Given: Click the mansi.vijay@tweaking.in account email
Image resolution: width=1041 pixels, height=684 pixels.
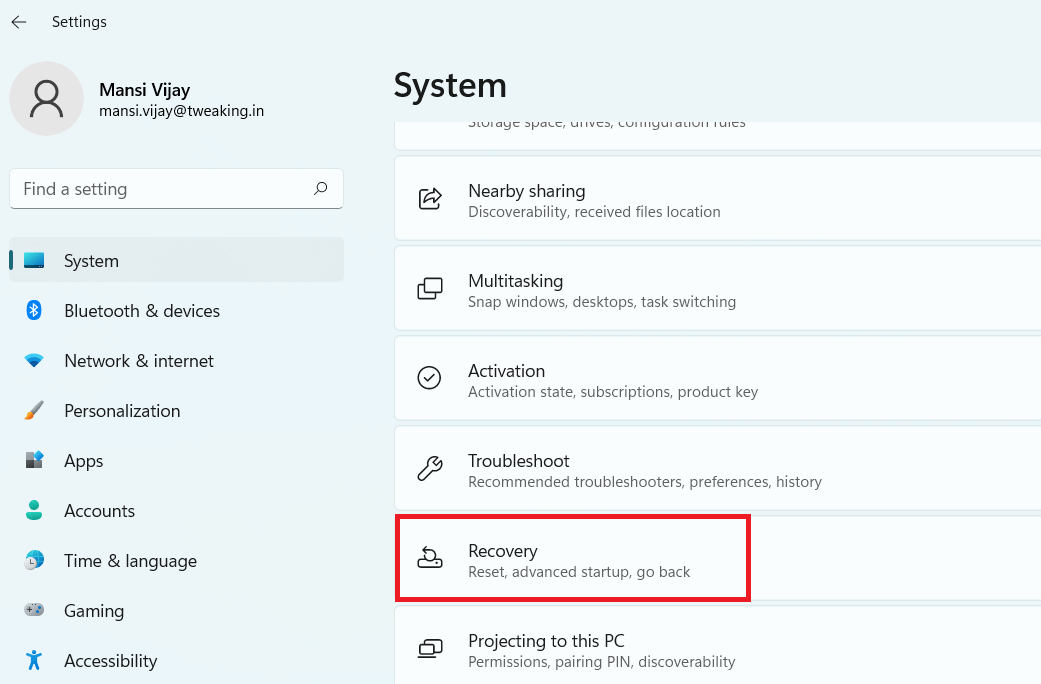Looking at the screenshot, I should click(181, 111).
